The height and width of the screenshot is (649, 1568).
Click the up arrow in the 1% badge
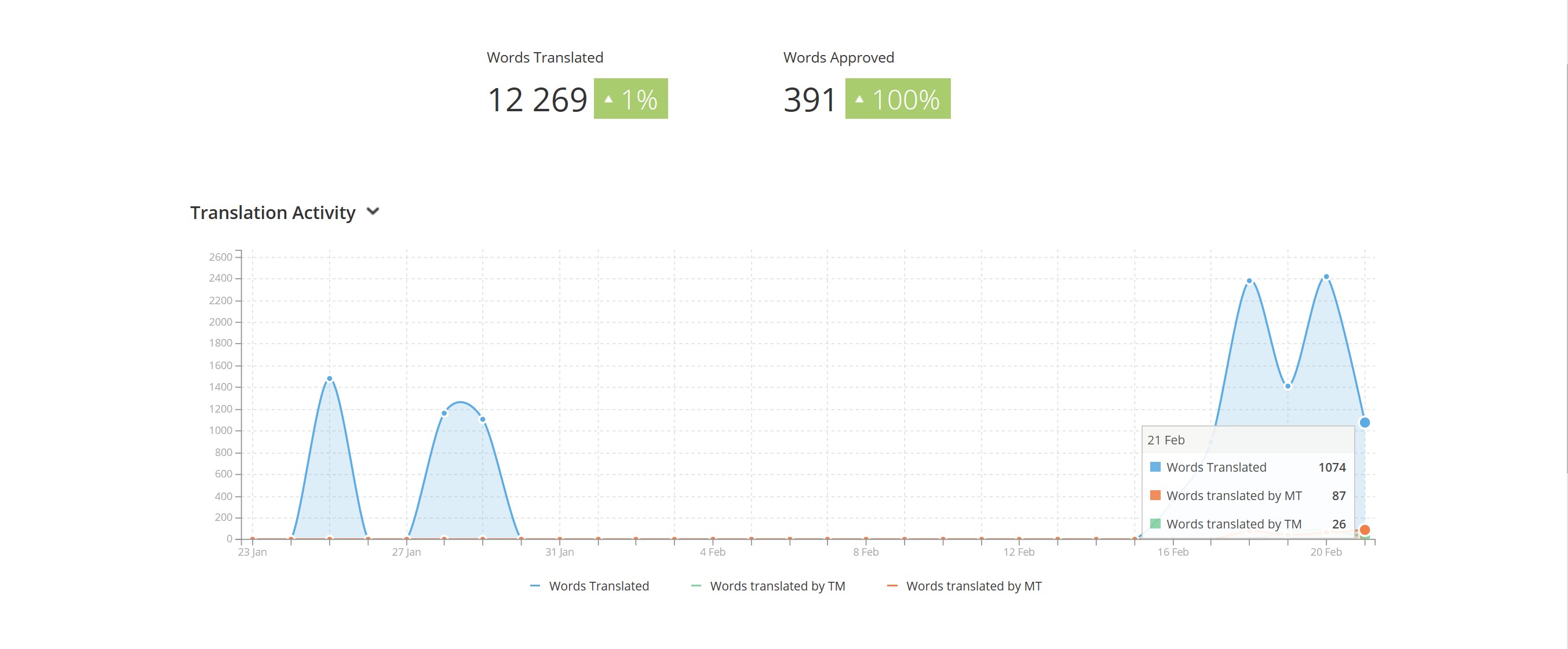[x=608, y=99]
